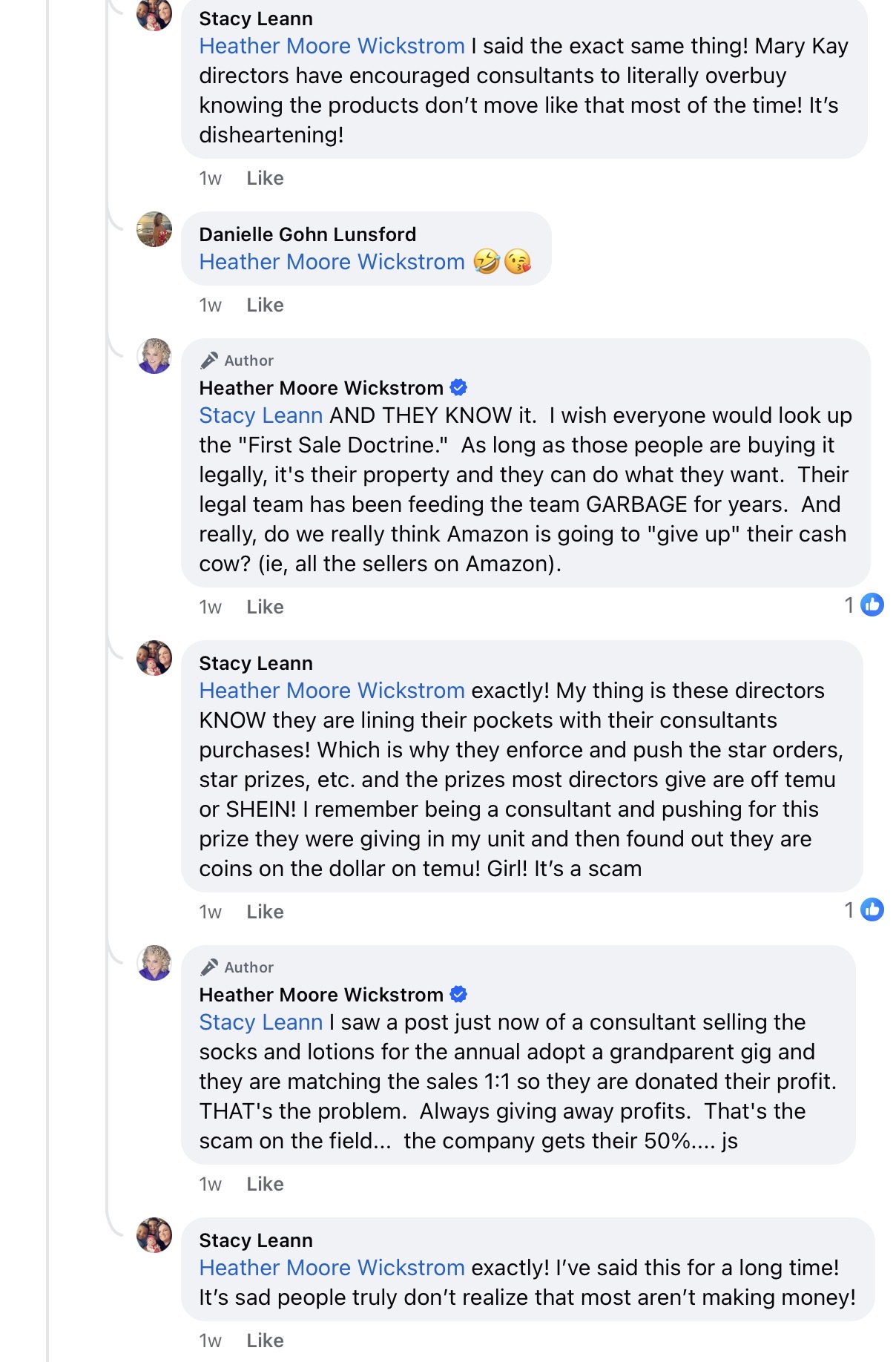Click the verified badge on the First Sale Doctrine comment
Viewport: 896px width, 1362px height.
pos(459,387)
